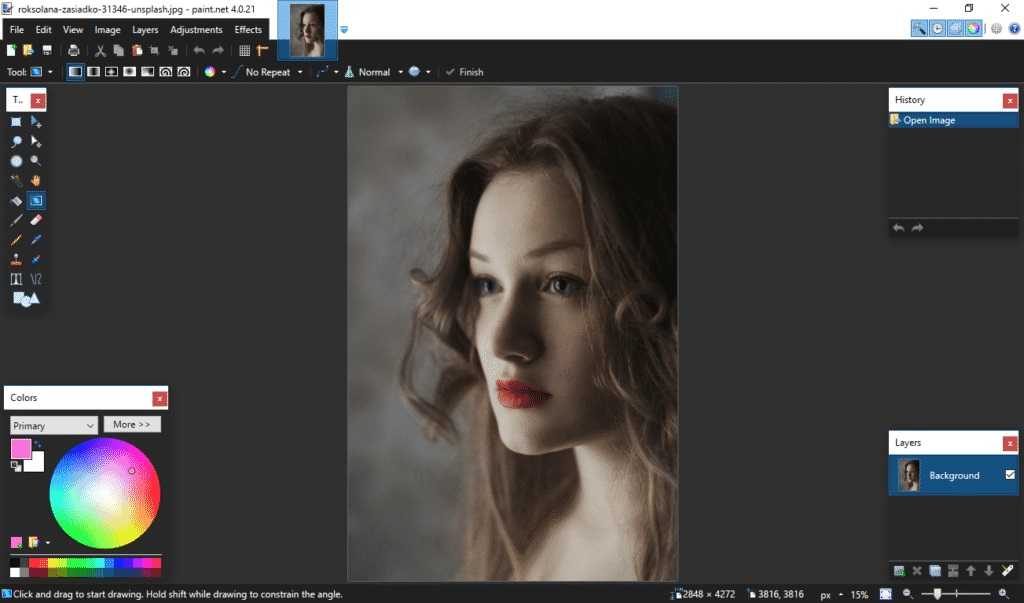Open the Effects menu
The image size is (1024, 603).
coord(248,30)
